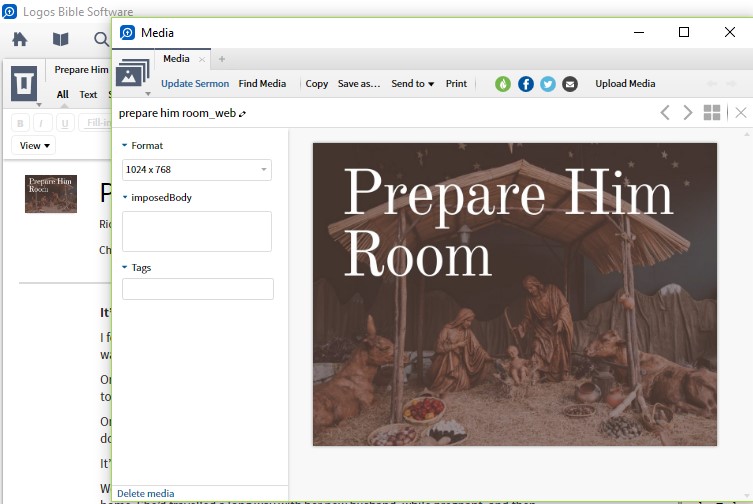The image size is (753, 504).
Task: Share media via Faithlife green icon
Action: 503,84
